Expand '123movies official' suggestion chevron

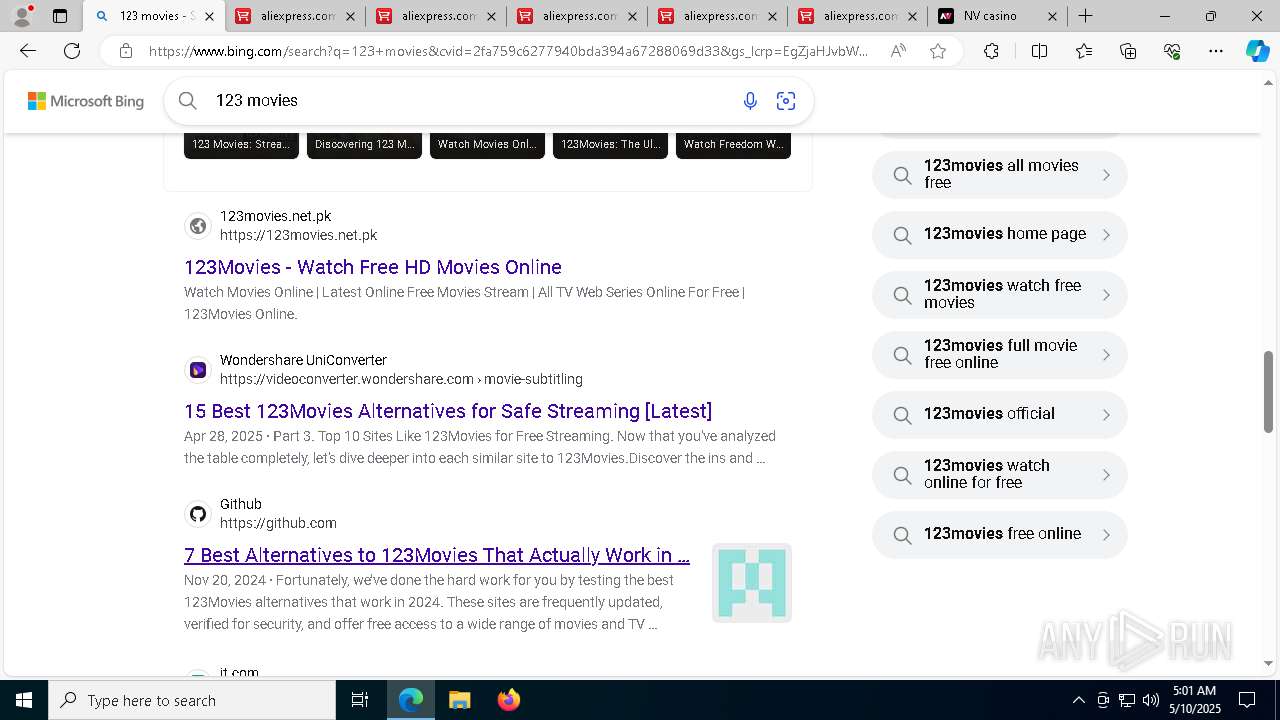pyautogui.click(x=1106, y=415)
